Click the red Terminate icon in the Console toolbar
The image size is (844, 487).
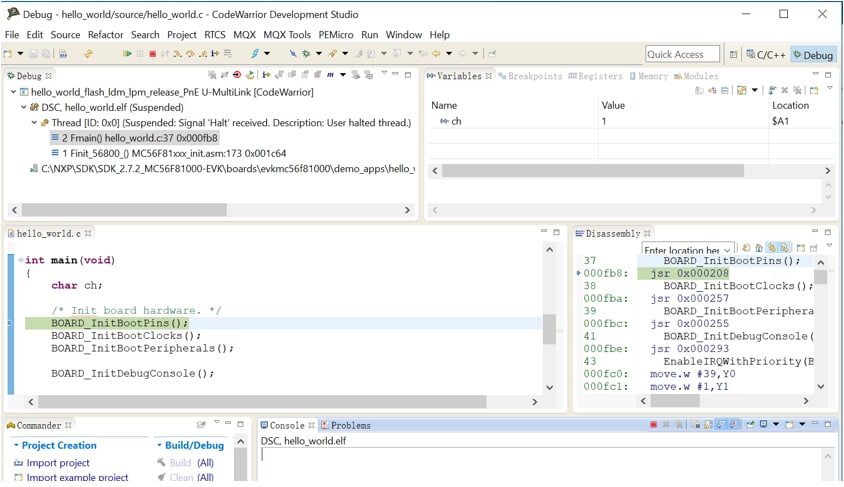coord(653,425)
